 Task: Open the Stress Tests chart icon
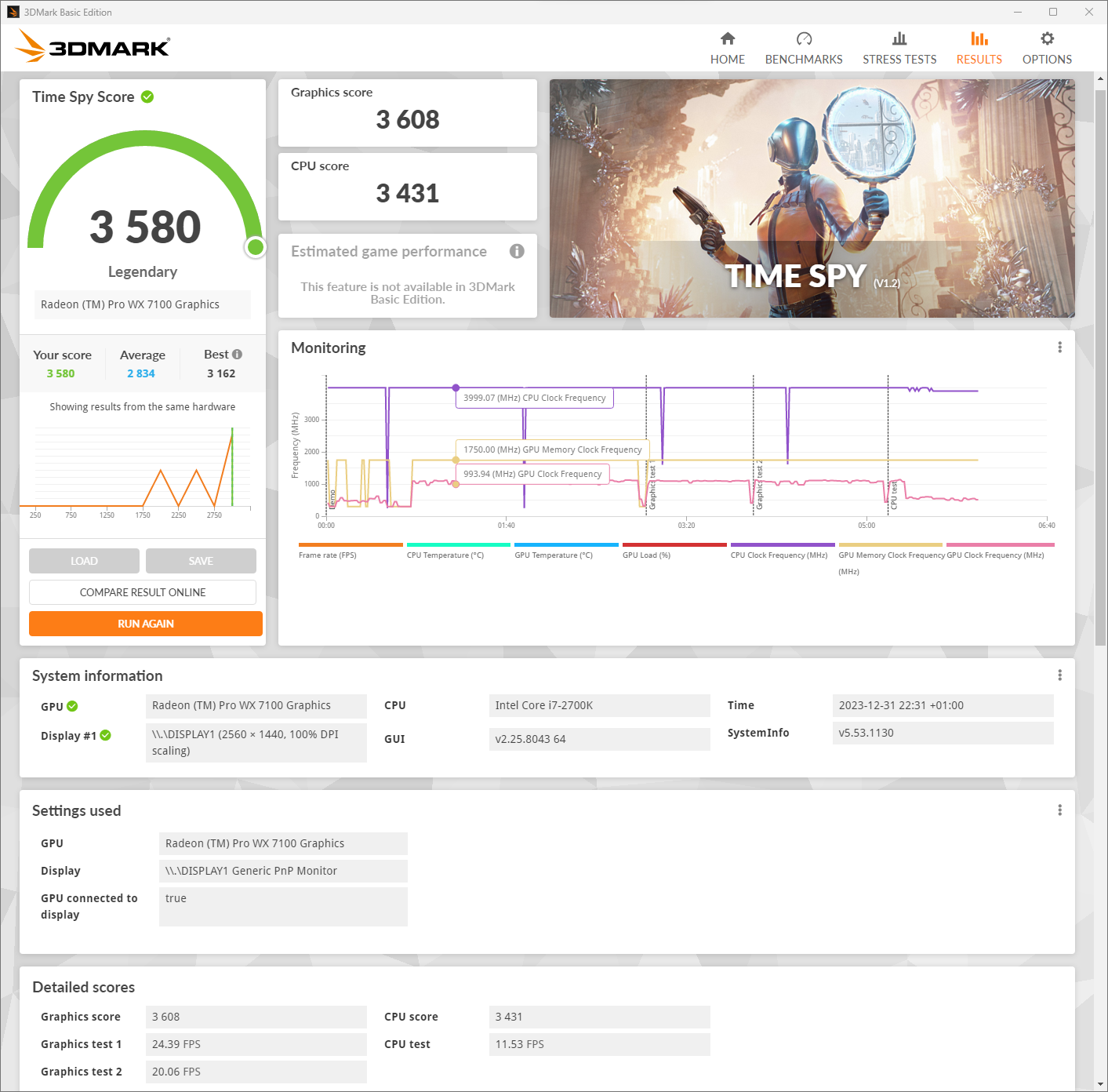[899, 38]
